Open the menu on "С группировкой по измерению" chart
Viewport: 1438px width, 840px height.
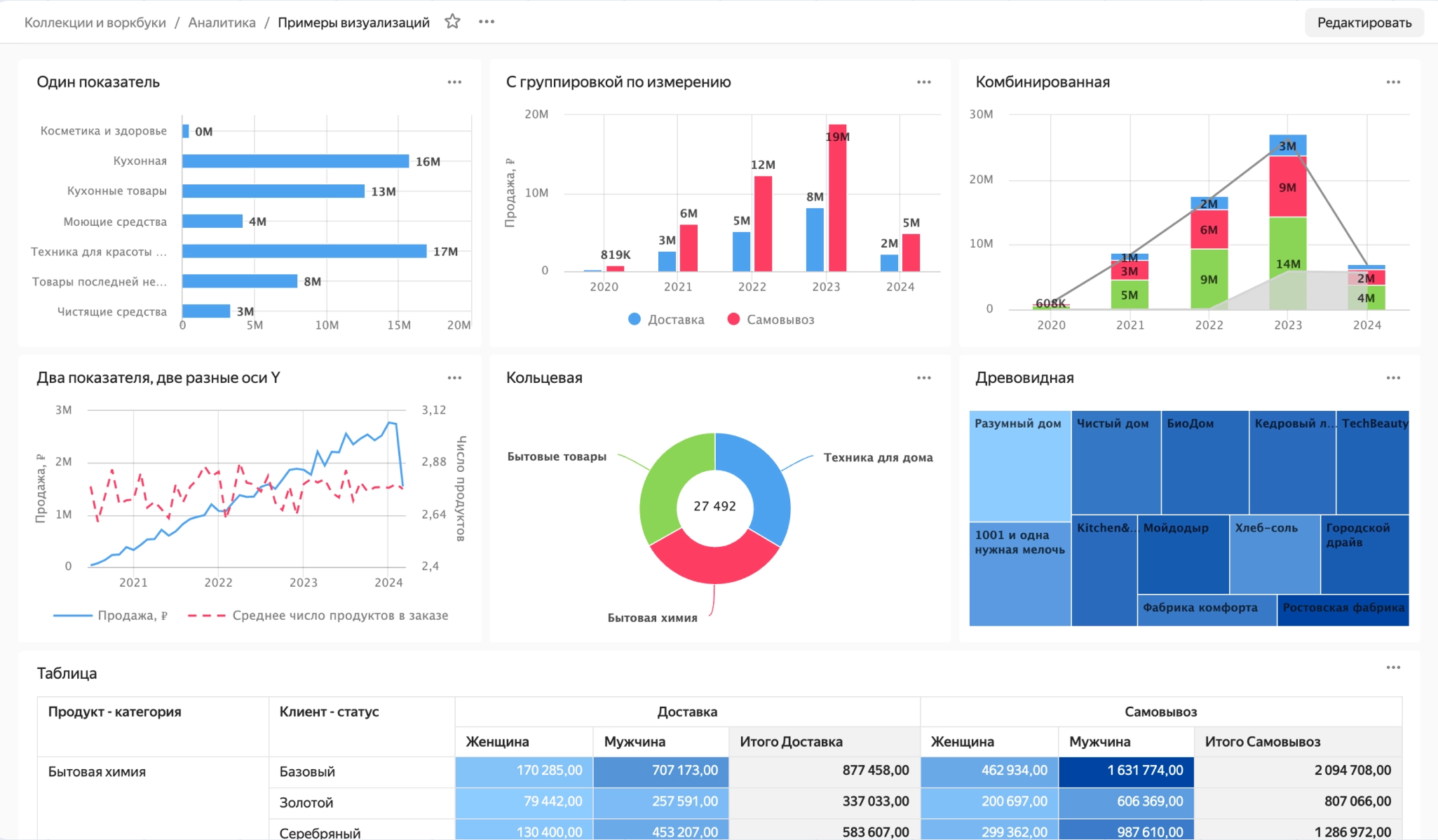pos(923,82)
